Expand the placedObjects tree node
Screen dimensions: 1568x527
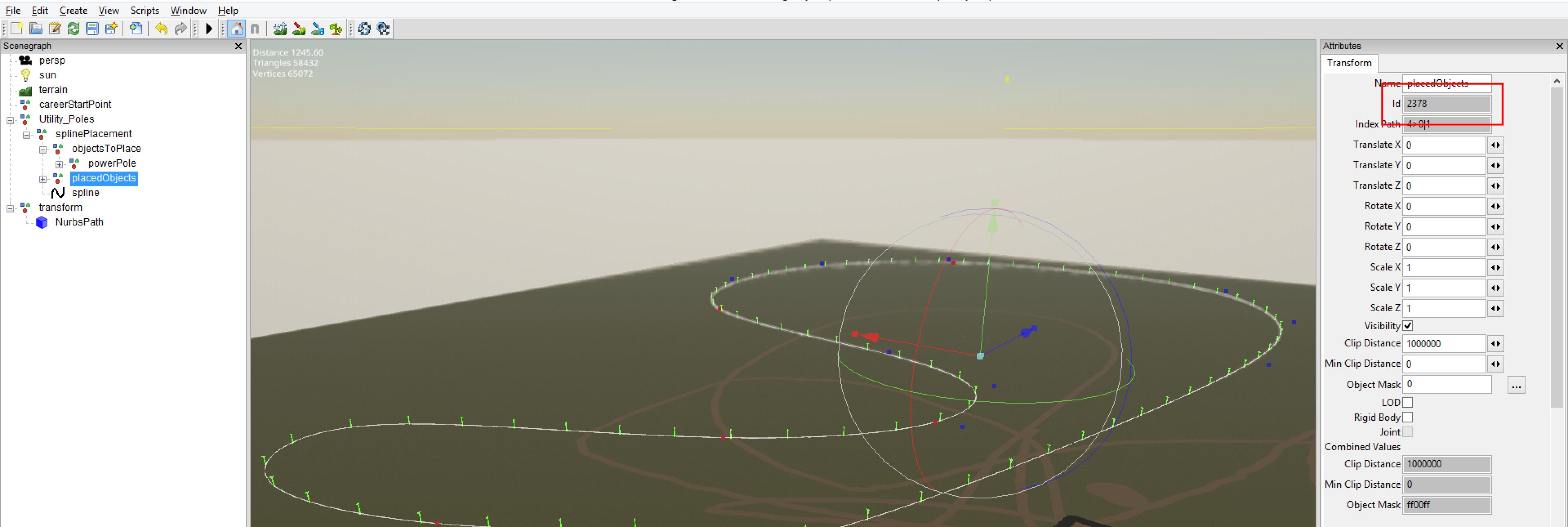point(43,179)
